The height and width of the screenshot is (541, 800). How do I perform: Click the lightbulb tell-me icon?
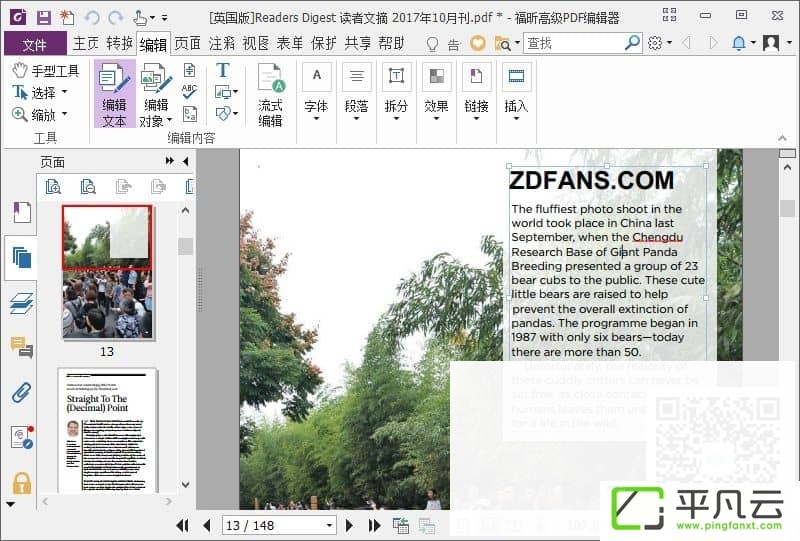click(x=432, y=44)
